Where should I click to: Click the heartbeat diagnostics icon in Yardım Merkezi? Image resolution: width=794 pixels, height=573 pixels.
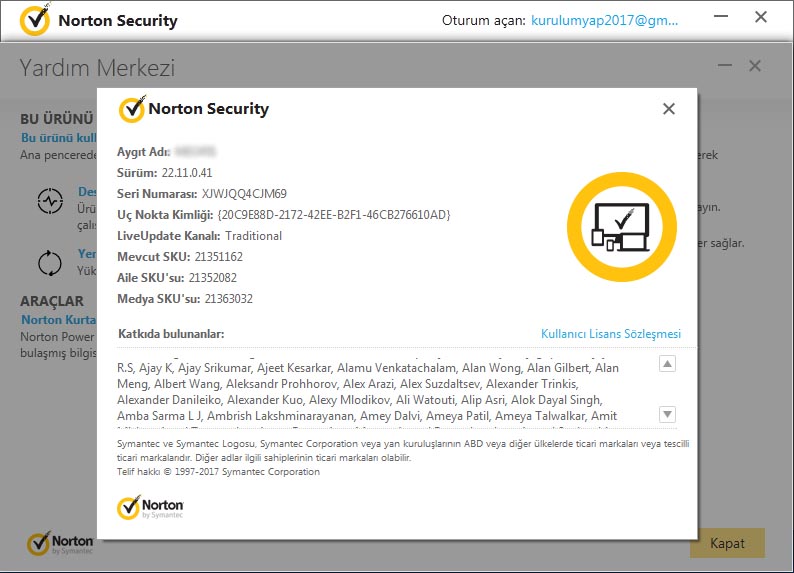pyautogui.click(x=50, y=200)
